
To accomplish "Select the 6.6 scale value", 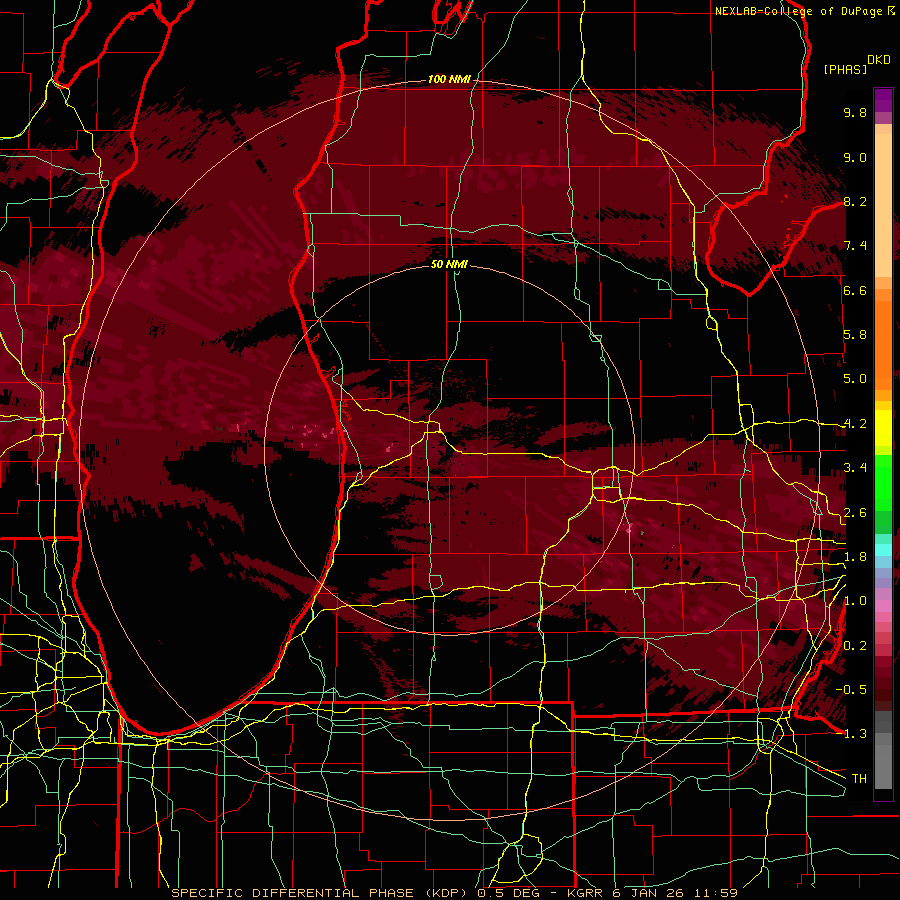I will pyautogui.click(x=855, y=290).
